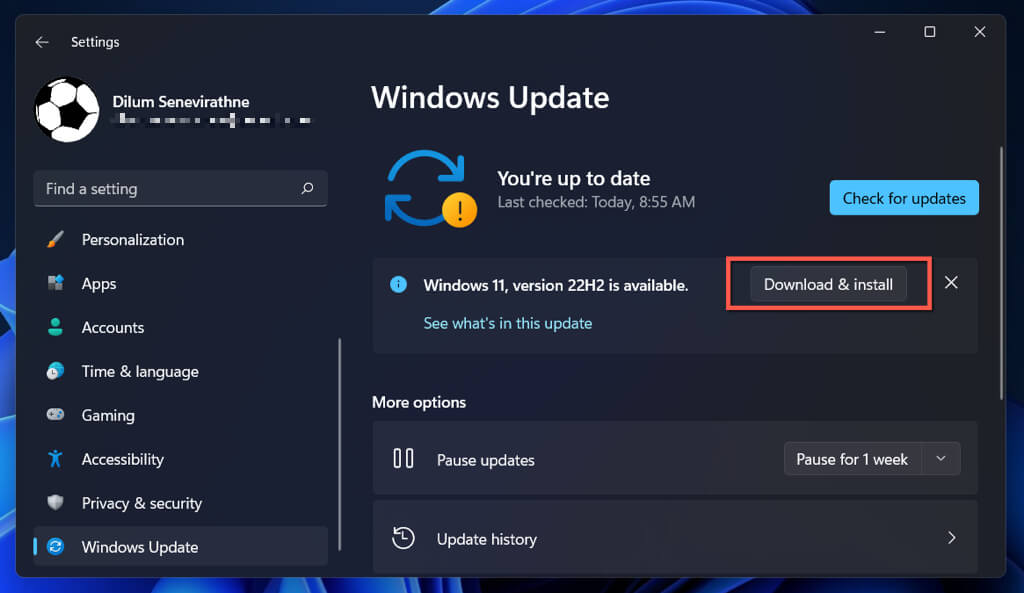Open Apps settings page
Viewport: 1024px width, 593px height.
99,284
